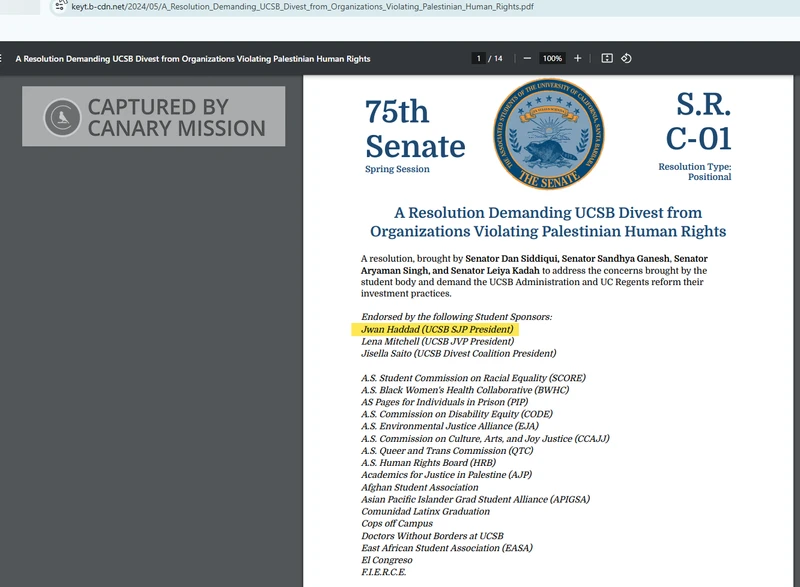Click the "Culture, Arts, and Joy Justice (CCAJJ)" line
The image size is (800, 587).
485,439
